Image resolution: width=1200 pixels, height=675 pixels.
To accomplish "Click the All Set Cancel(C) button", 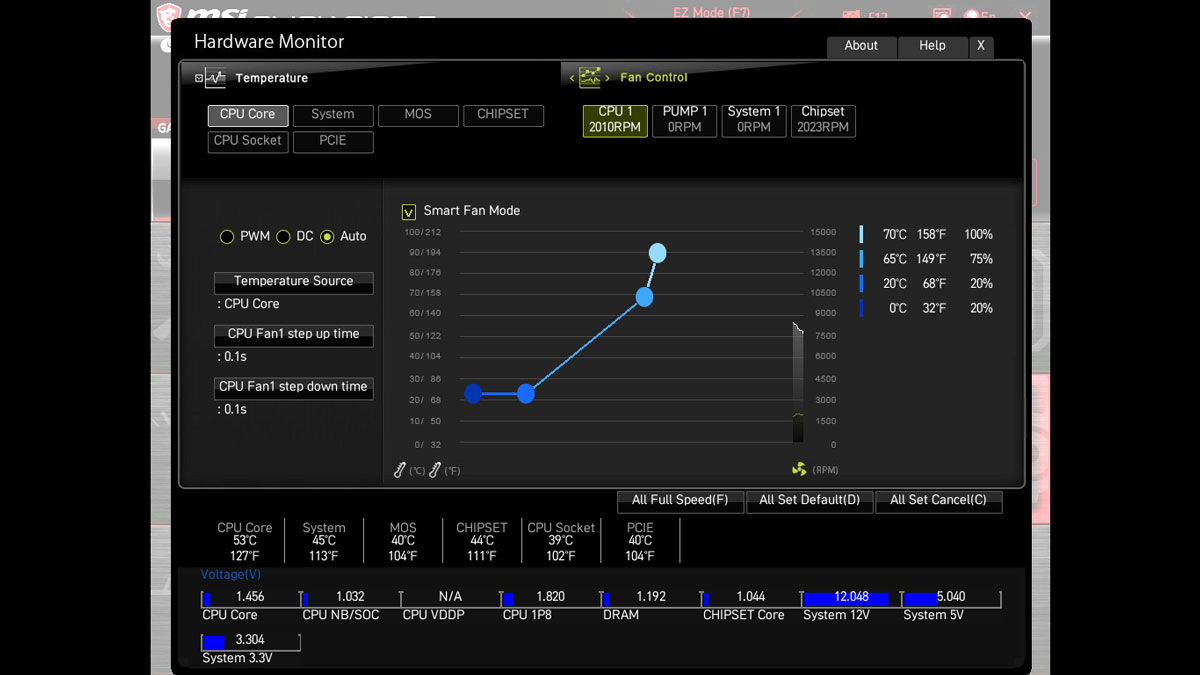I will 938,501.
